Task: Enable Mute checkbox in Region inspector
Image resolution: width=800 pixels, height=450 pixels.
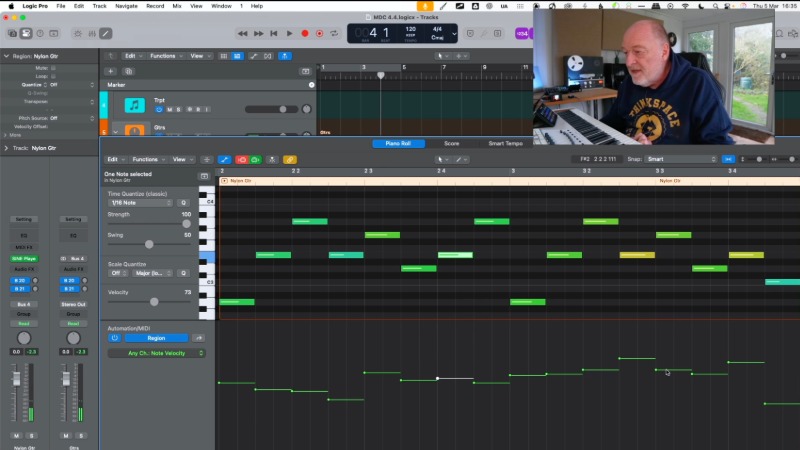Action: click(53, 68)
